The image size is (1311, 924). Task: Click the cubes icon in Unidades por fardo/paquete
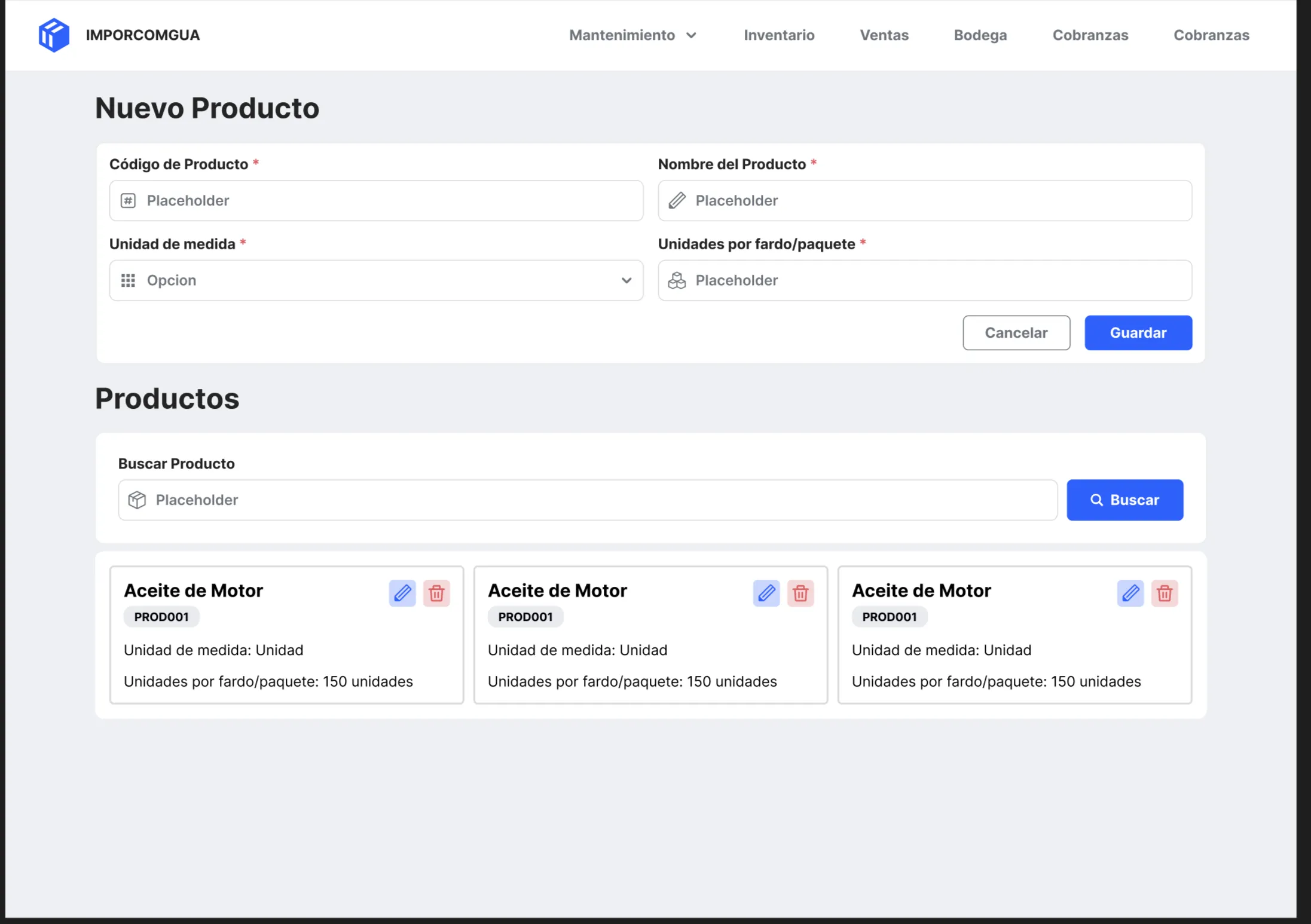tap(677, 280)
